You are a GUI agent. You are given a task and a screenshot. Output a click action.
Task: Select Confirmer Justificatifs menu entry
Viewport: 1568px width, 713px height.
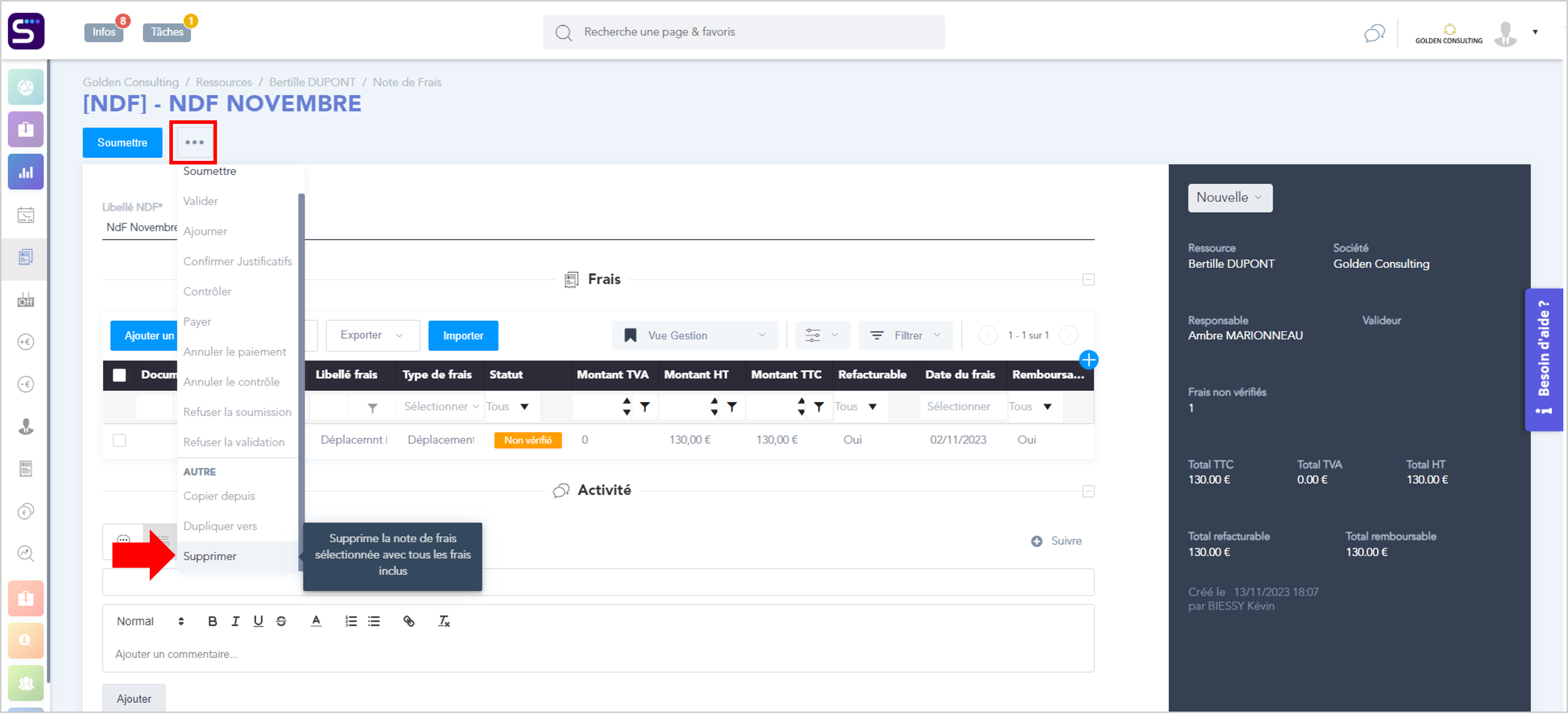point(237,261)
